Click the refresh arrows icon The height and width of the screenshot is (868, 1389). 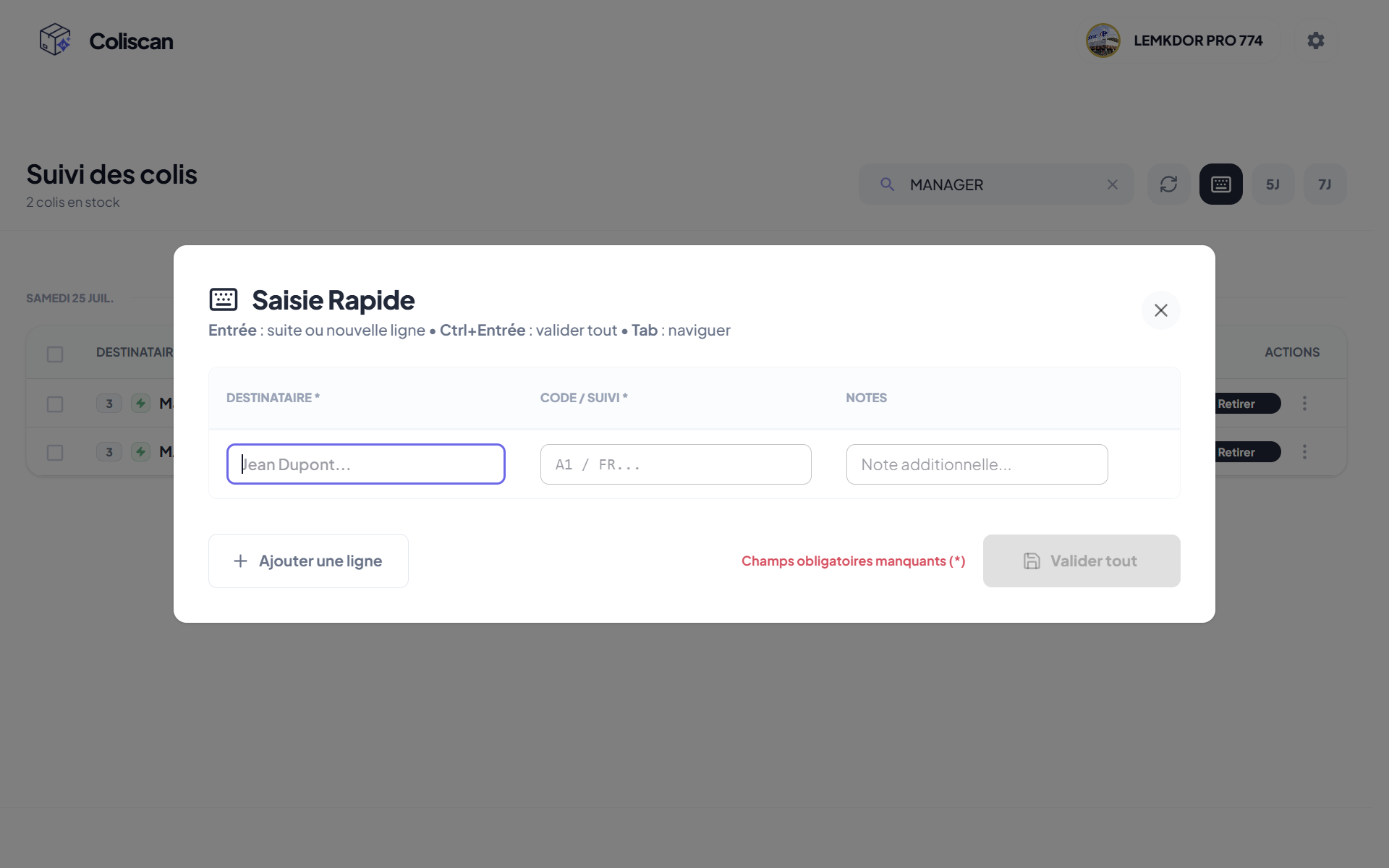pyautogui.click(x=1168, y=184)
